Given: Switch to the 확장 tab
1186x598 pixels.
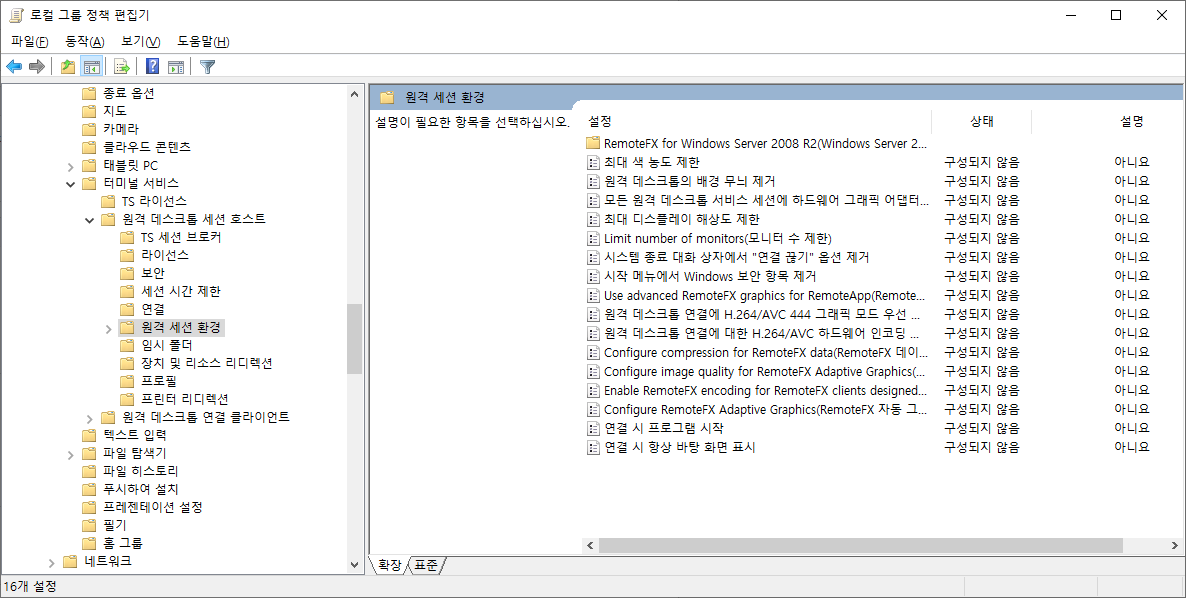Looking at the screenshot, I should [x=389, y=565].
